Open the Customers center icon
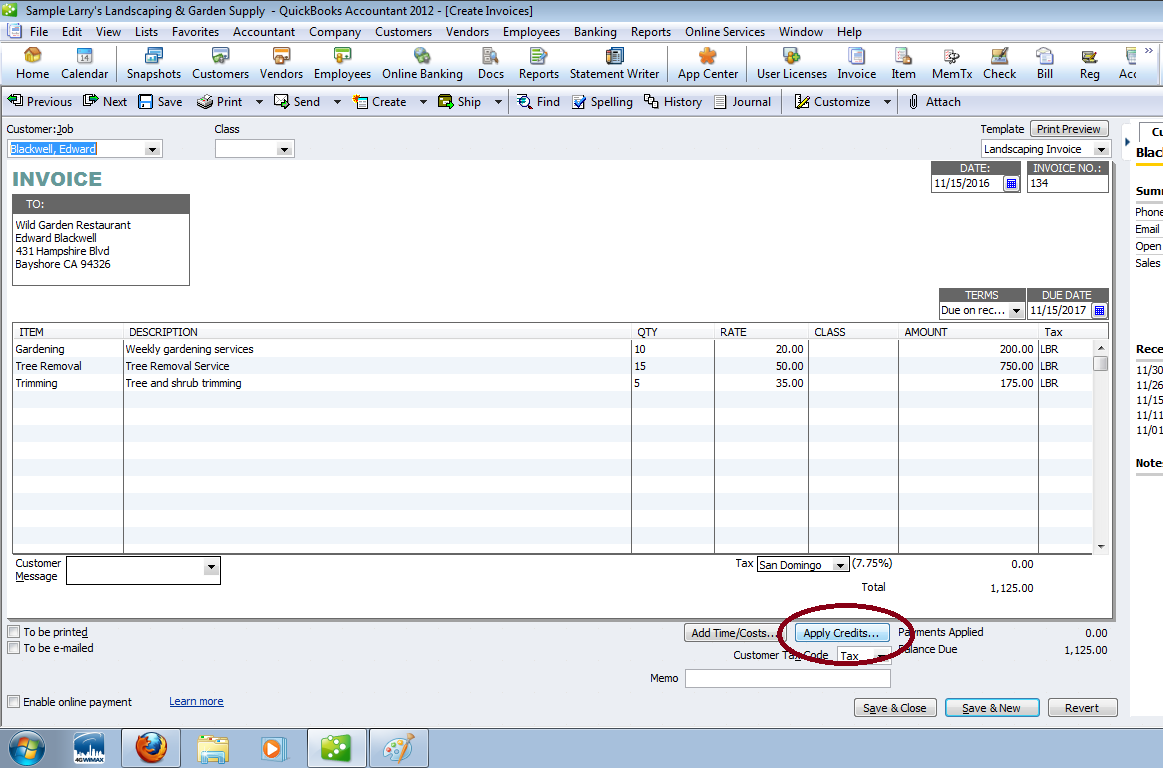Viewport: 1163px width, 768px height. [x=220, y=64]
